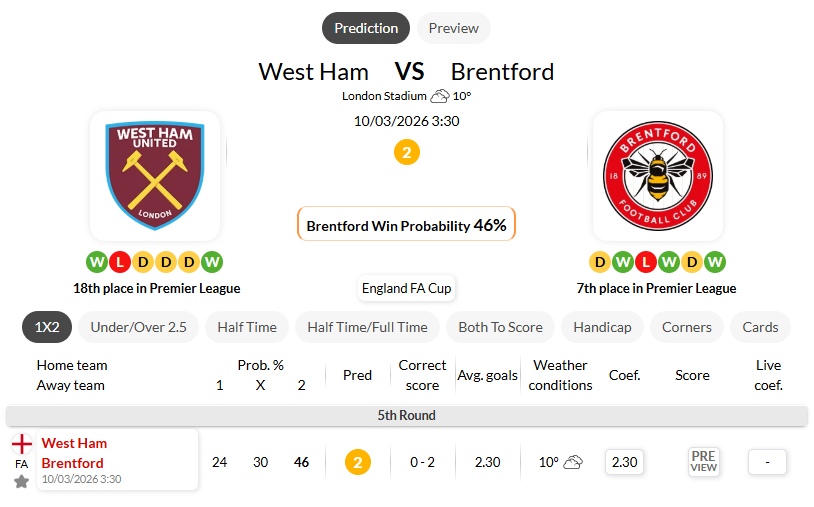Viewport: 814px width, 507px height.
Task: Click the favorite star icon under FA
Action: click(21, 482)
